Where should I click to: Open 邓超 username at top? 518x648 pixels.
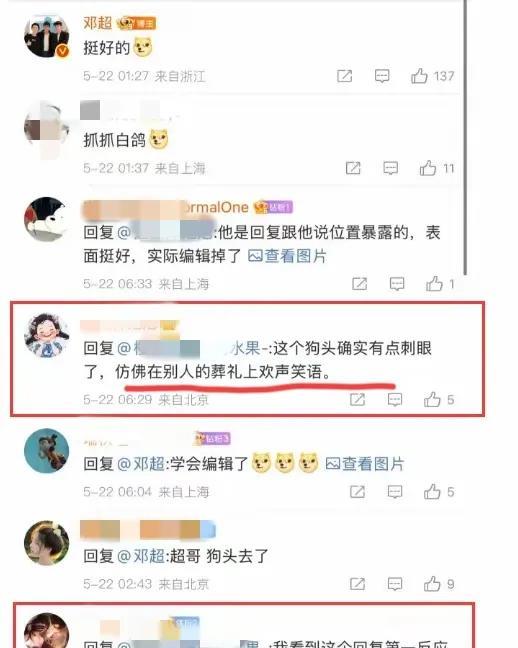pos(98,23)
